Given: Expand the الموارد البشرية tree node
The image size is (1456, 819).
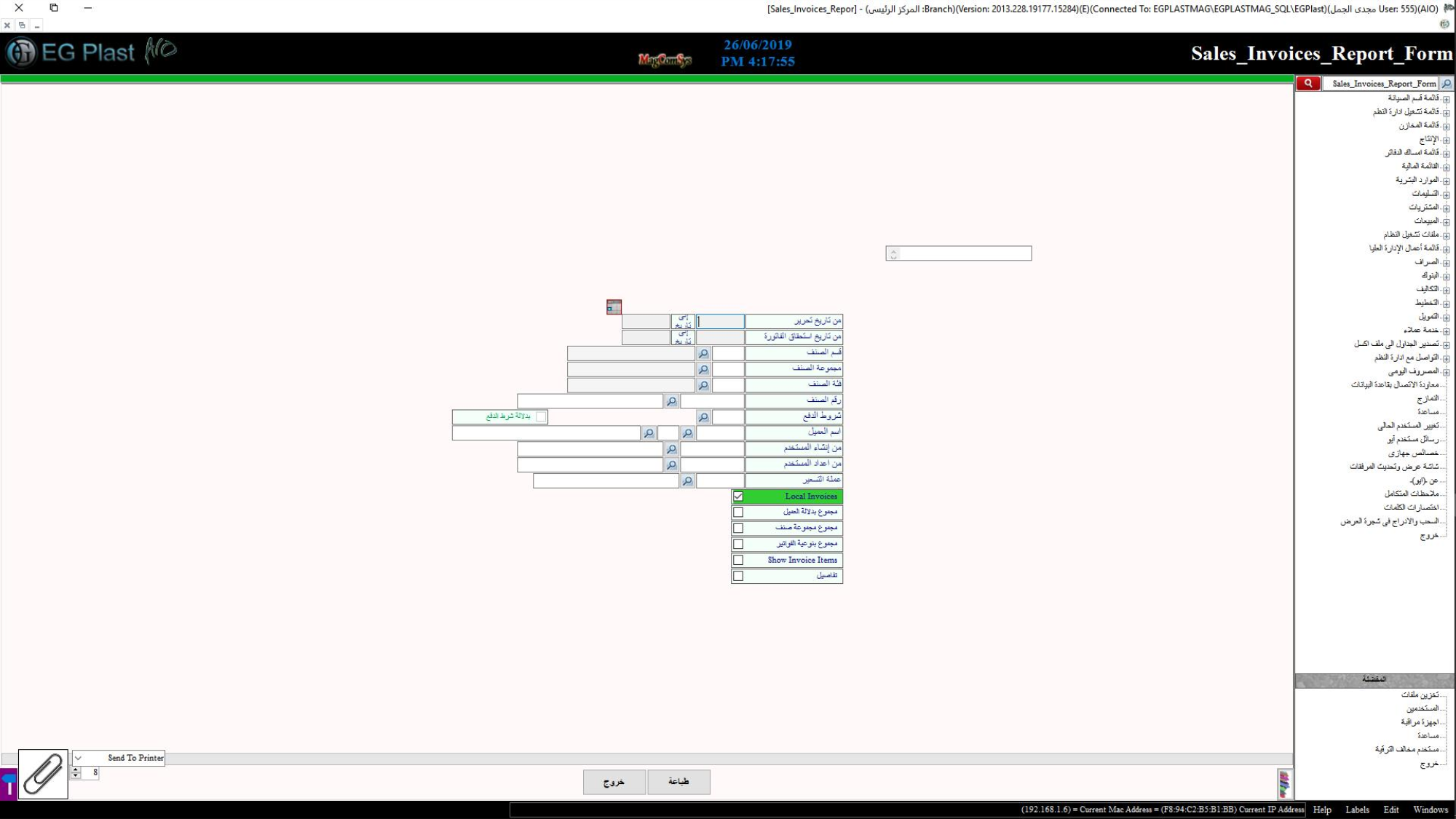Looking at the screenshot, I should click(1446, 181).
